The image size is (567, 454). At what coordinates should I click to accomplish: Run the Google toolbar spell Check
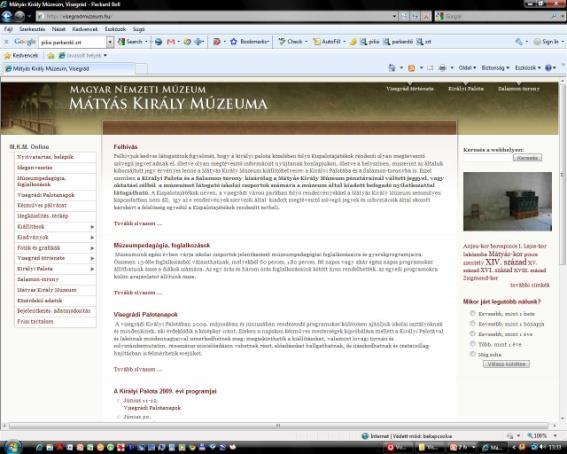tap(290, 42)
